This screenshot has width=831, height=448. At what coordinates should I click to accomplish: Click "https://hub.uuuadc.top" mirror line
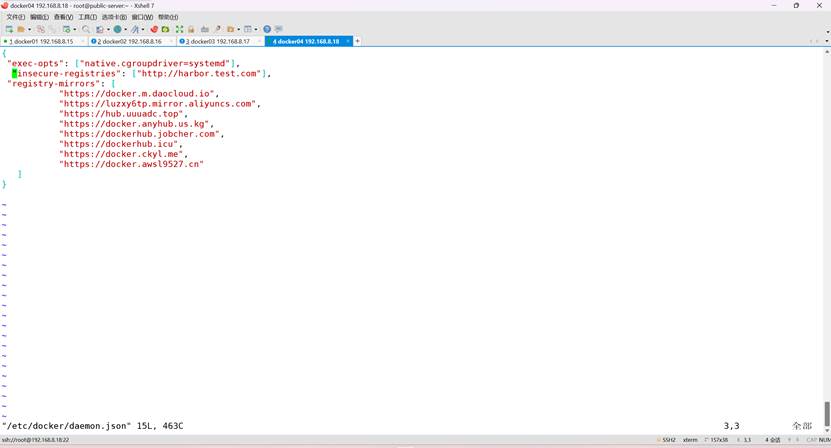coord(121,114)
